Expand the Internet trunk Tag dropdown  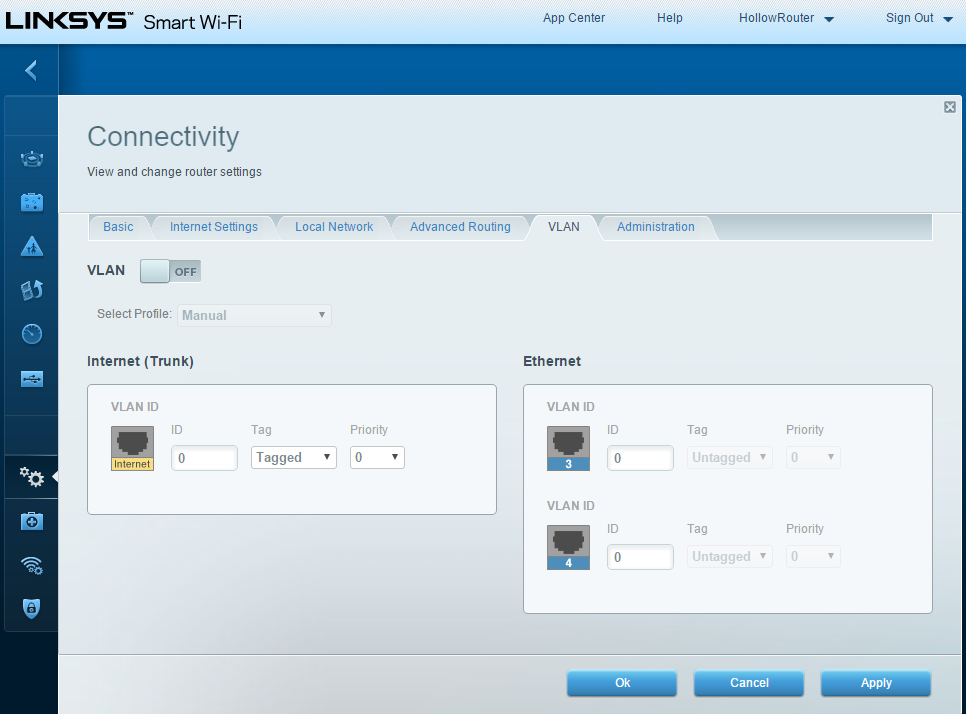tap(293, 457)
